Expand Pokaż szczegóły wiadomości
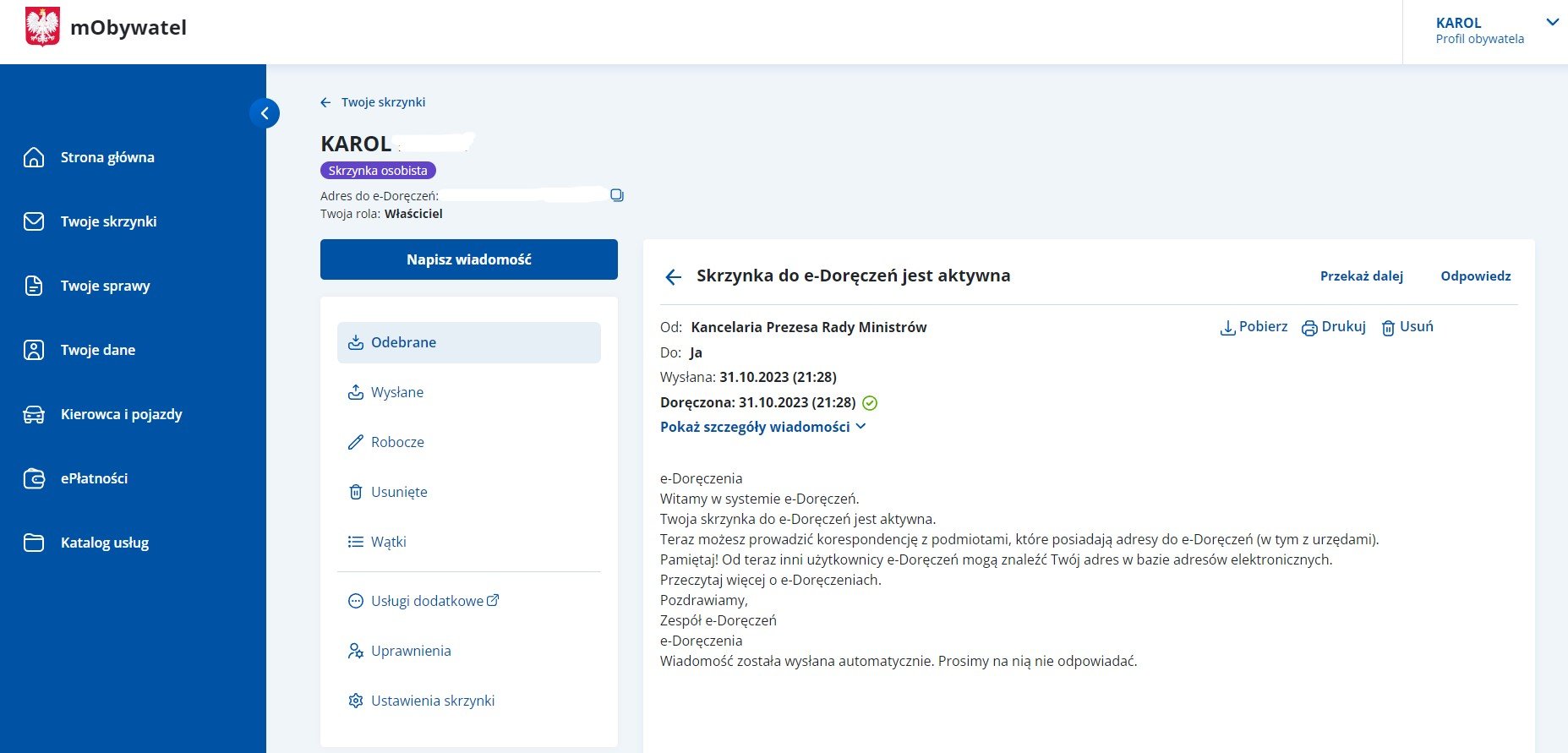Image resolution: width=1568 pixels, height=753 pixels. (x=762, y=427)
